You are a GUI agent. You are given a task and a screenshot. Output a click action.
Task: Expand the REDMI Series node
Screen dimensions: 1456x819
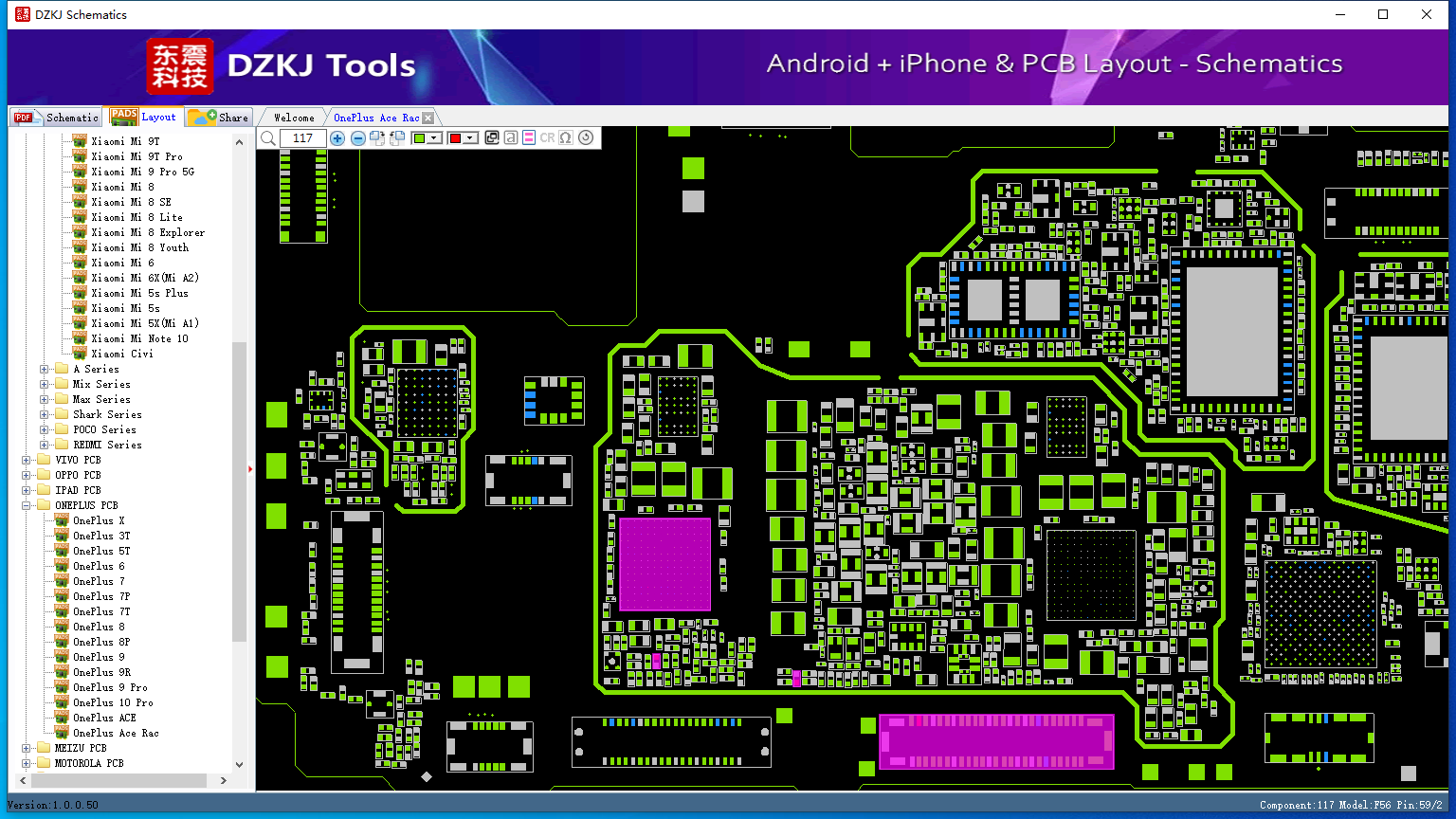(x=44, y=445)
